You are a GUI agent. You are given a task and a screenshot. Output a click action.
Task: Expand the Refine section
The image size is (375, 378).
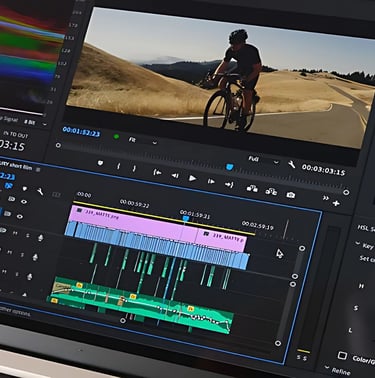(337, 370)
